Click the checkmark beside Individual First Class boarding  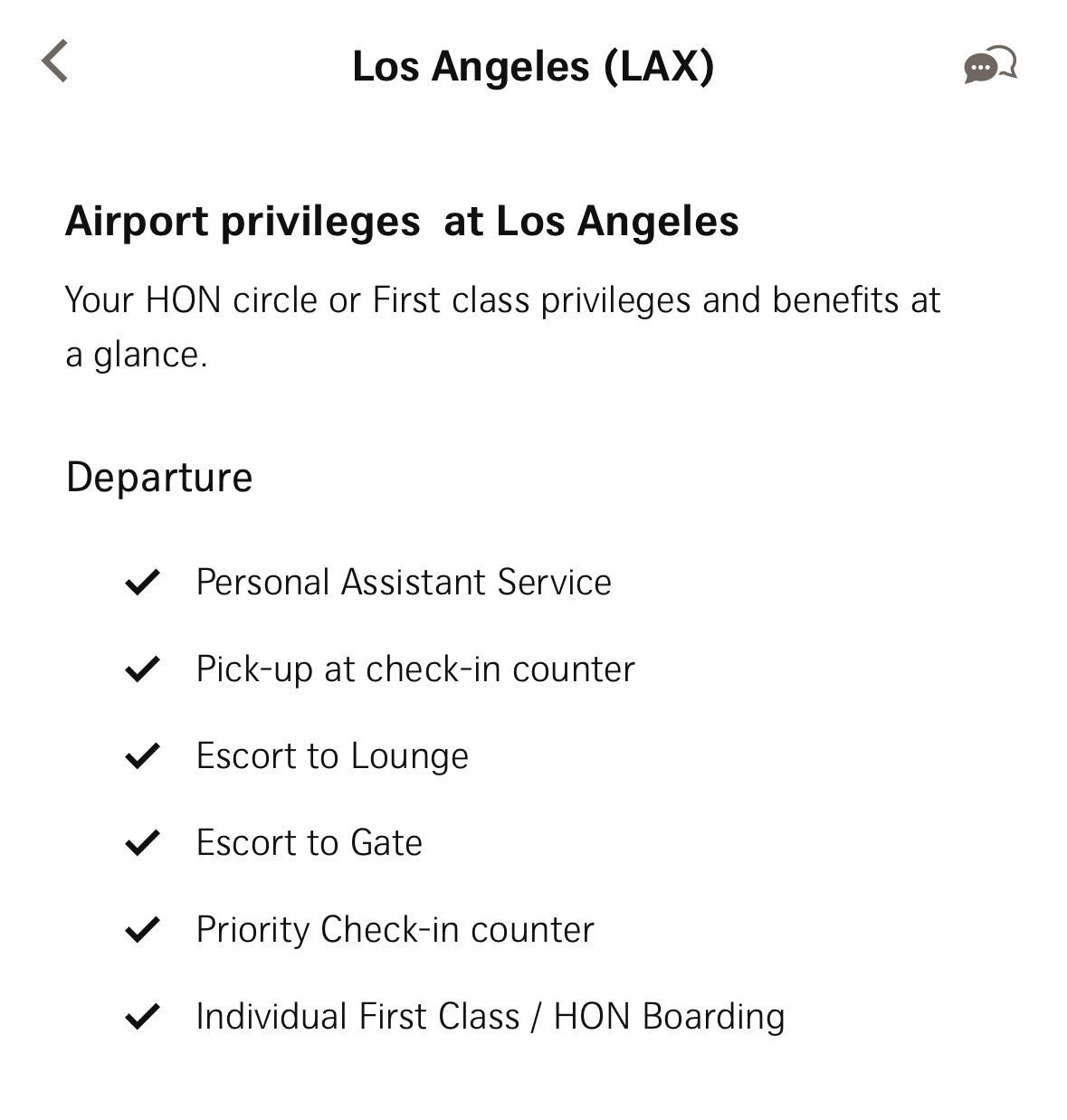[142, 1017]
